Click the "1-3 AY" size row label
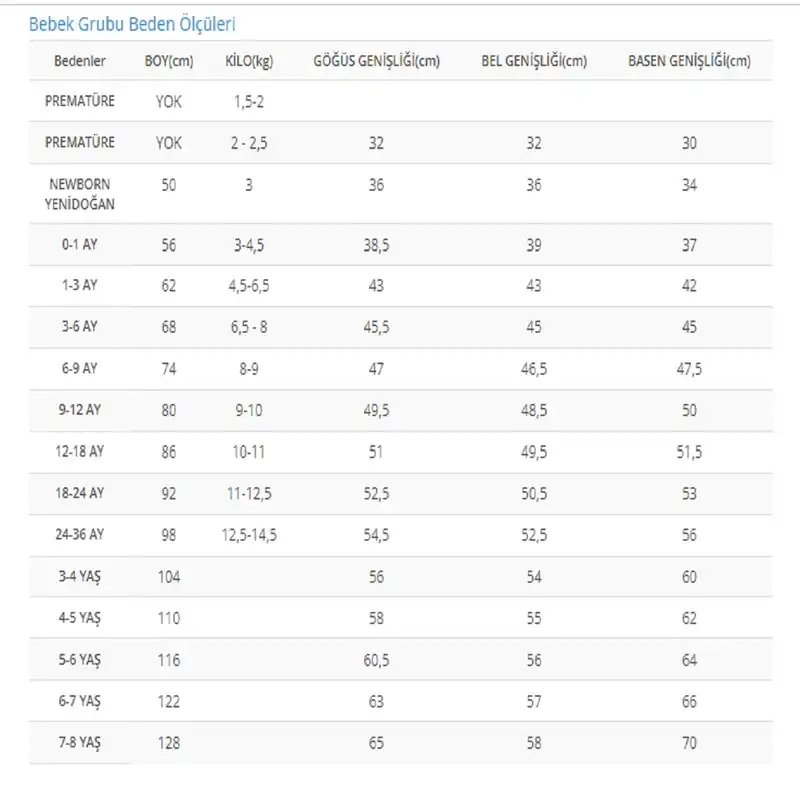 (x=80, y=286)
